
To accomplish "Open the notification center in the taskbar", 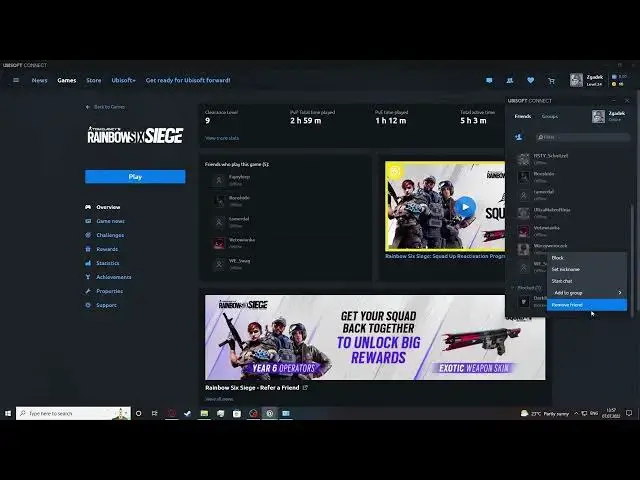I will (629, 413).
